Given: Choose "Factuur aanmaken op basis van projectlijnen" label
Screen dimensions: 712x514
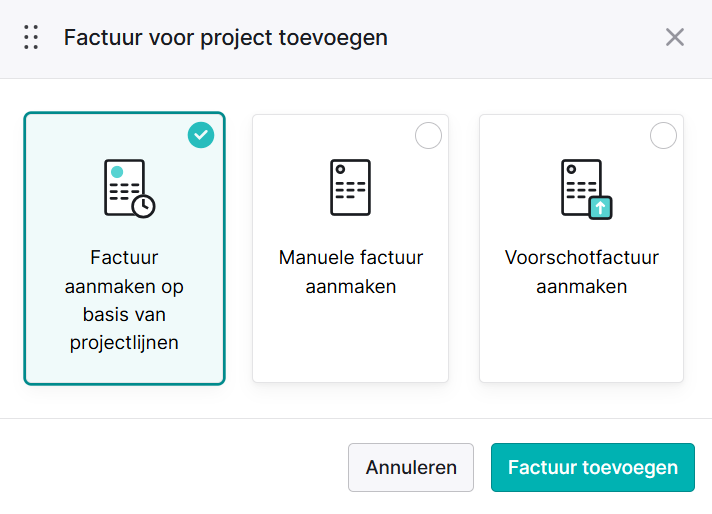Looking at the screenshot, I should 124,300.
